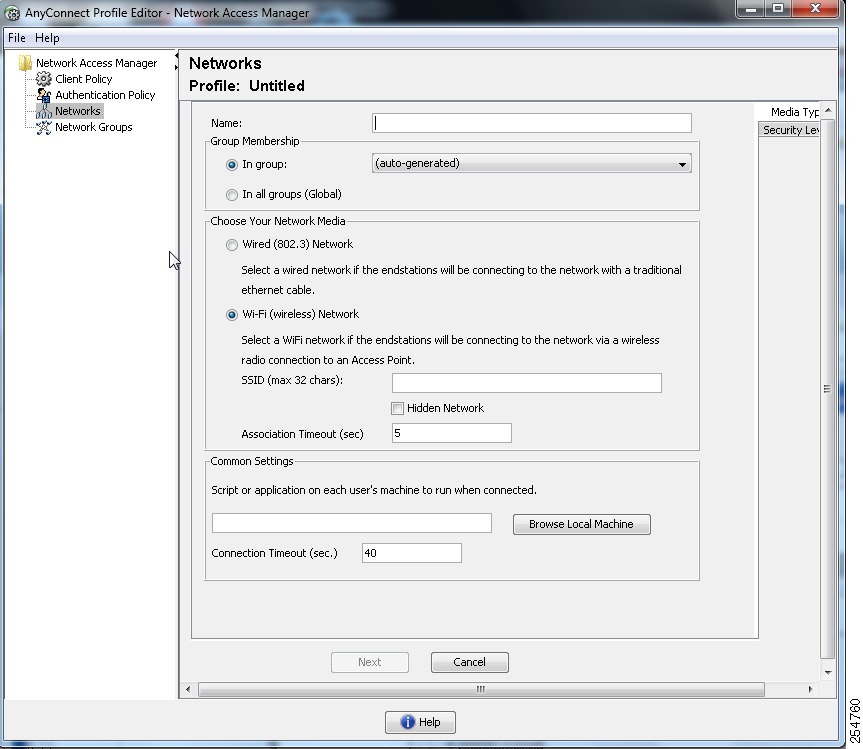Click the Network Access Manager folder icon

click(25, 63)
